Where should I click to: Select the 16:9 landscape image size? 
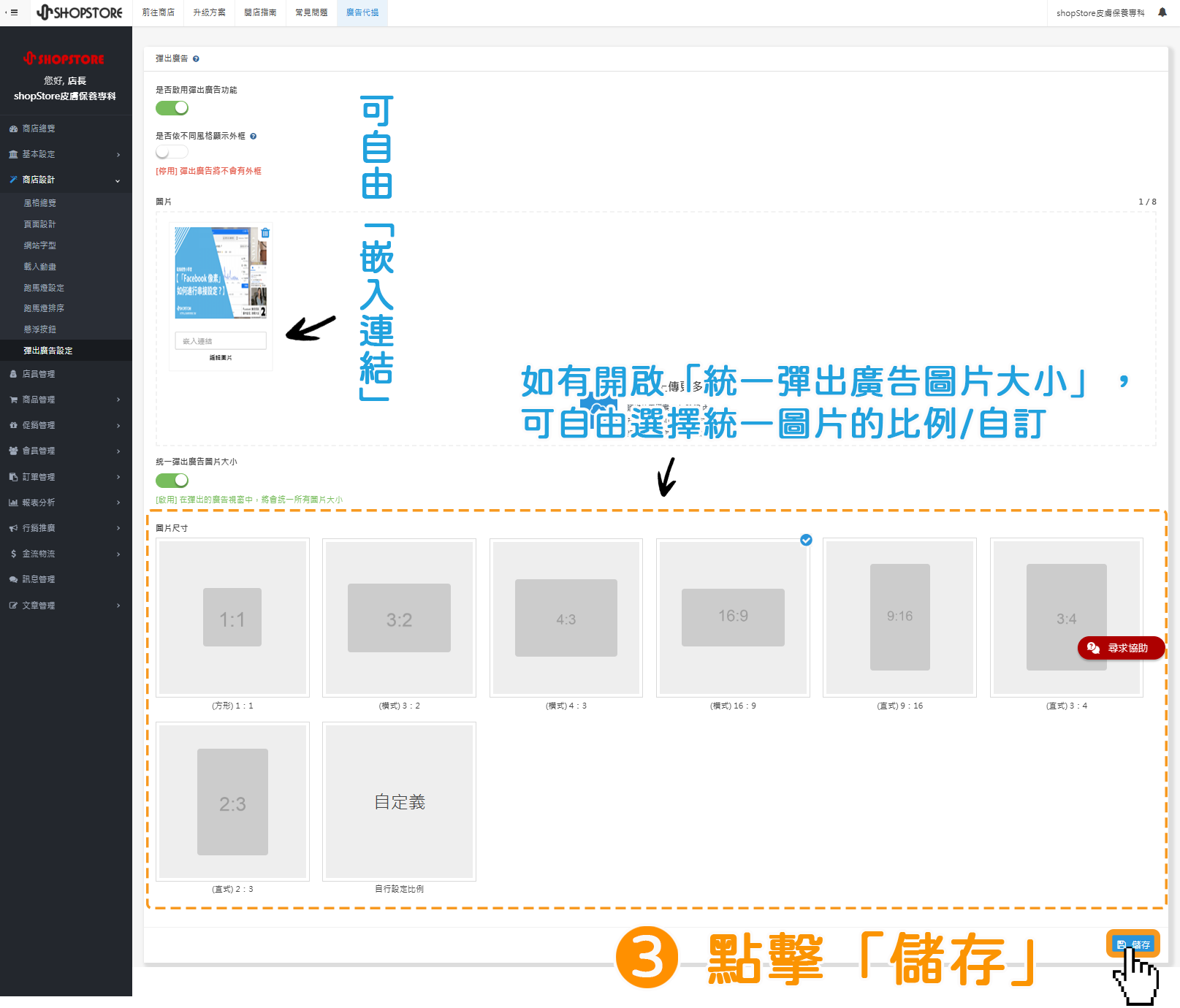click(x=733, y=617)
